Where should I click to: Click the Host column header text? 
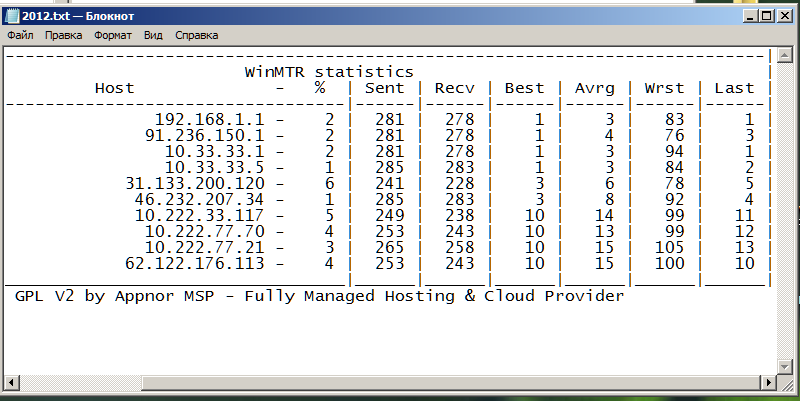(114, 88)
